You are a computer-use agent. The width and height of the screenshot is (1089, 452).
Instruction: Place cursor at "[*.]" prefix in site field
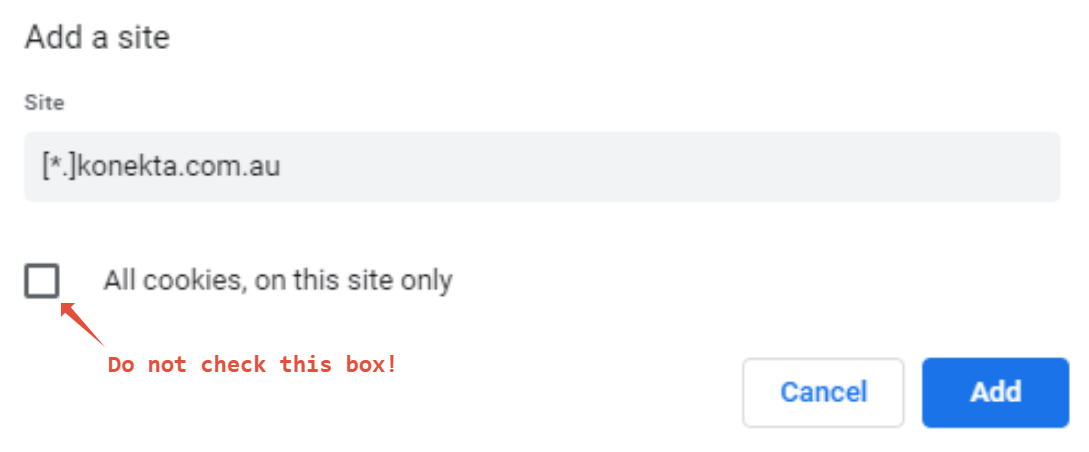tap(59, 167)
